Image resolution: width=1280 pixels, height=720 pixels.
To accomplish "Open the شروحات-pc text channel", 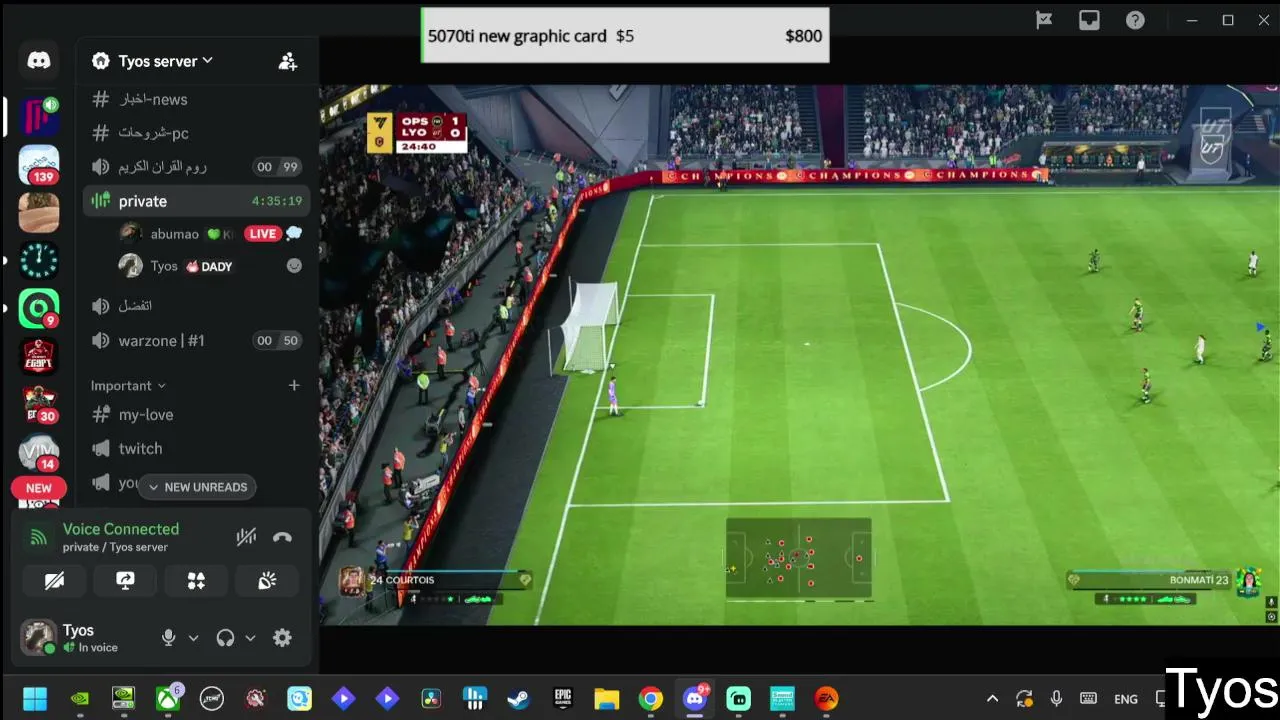I will coord(195,133).
